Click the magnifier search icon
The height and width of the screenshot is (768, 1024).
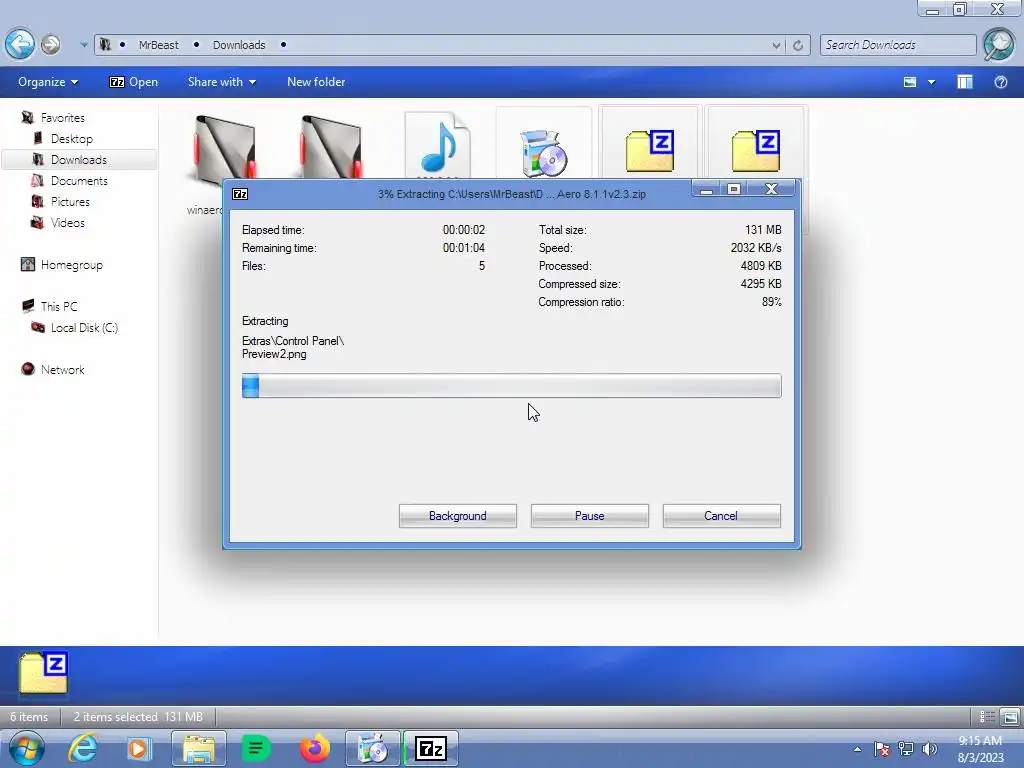pos(999,44)
